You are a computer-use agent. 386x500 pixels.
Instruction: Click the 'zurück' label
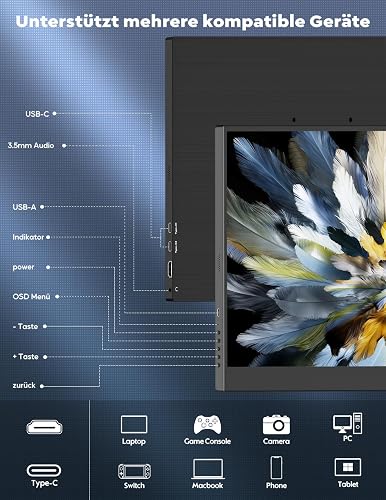[x=24, y=385]
